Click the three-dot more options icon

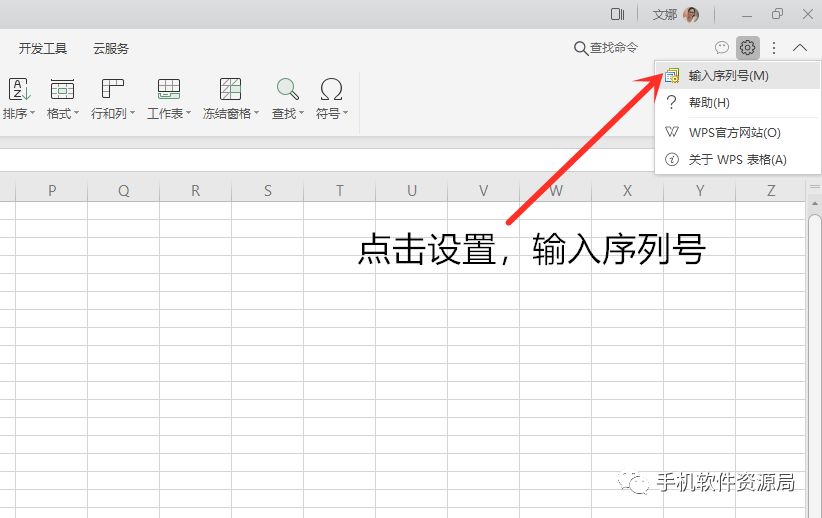point(774,48)
